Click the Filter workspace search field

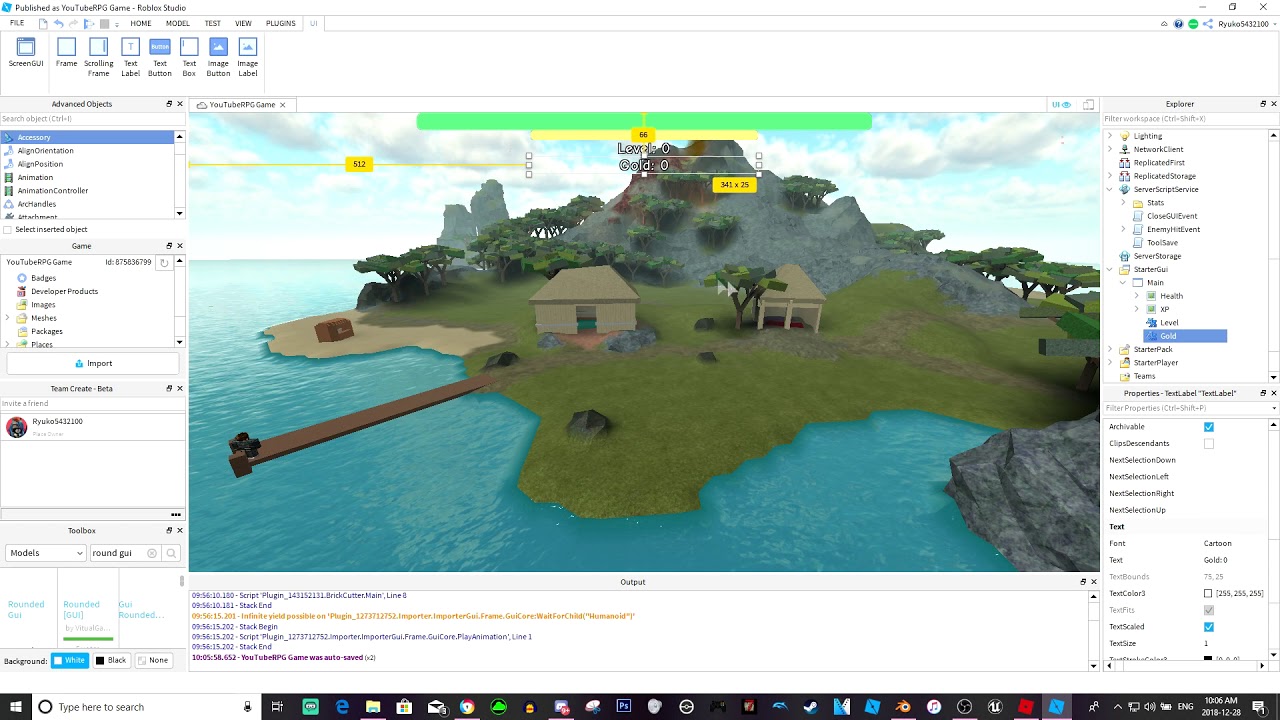[1190, 119]
